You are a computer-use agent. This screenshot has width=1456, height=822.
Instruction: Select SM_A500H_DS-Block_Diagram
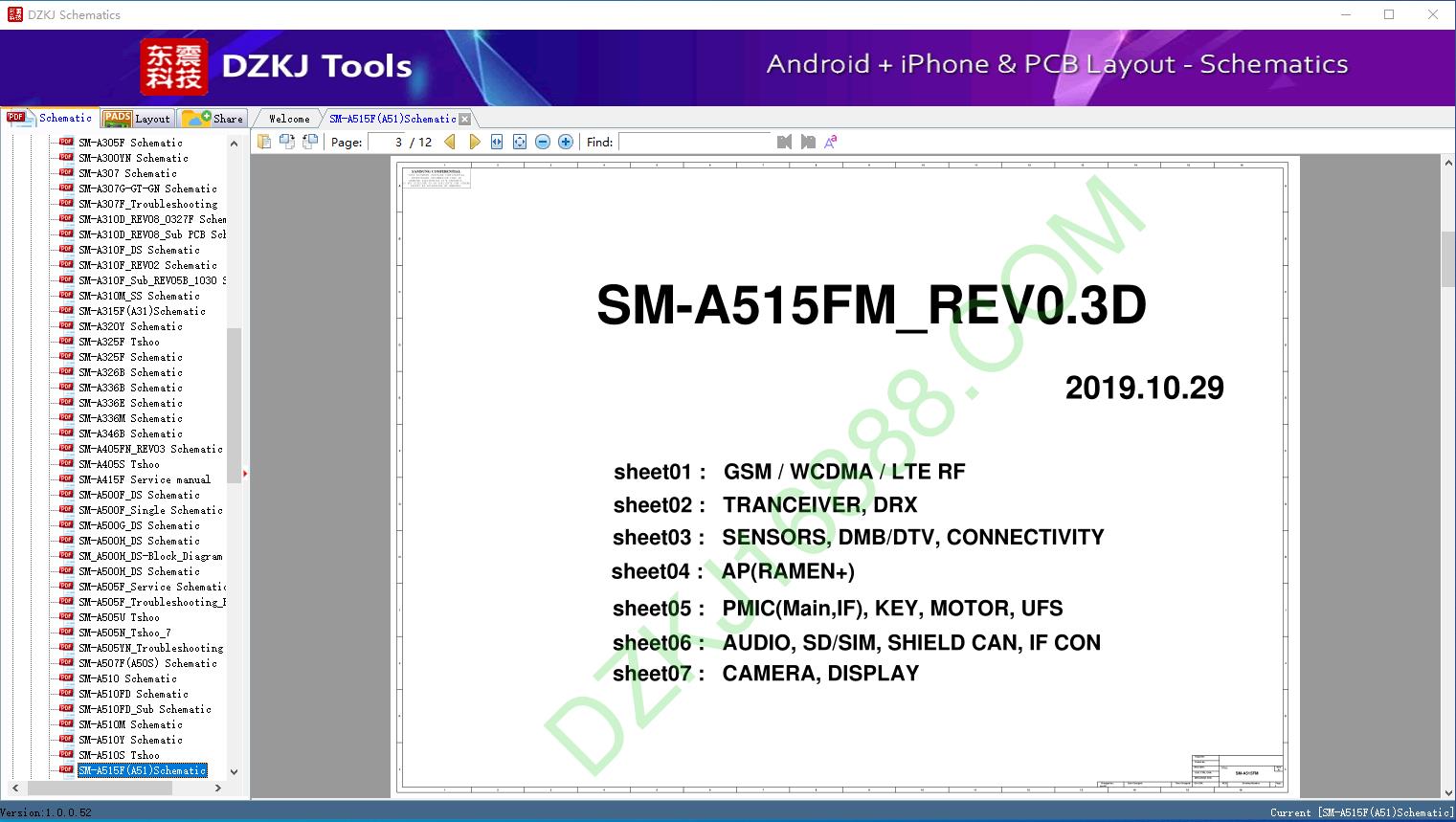click(150, 556)
